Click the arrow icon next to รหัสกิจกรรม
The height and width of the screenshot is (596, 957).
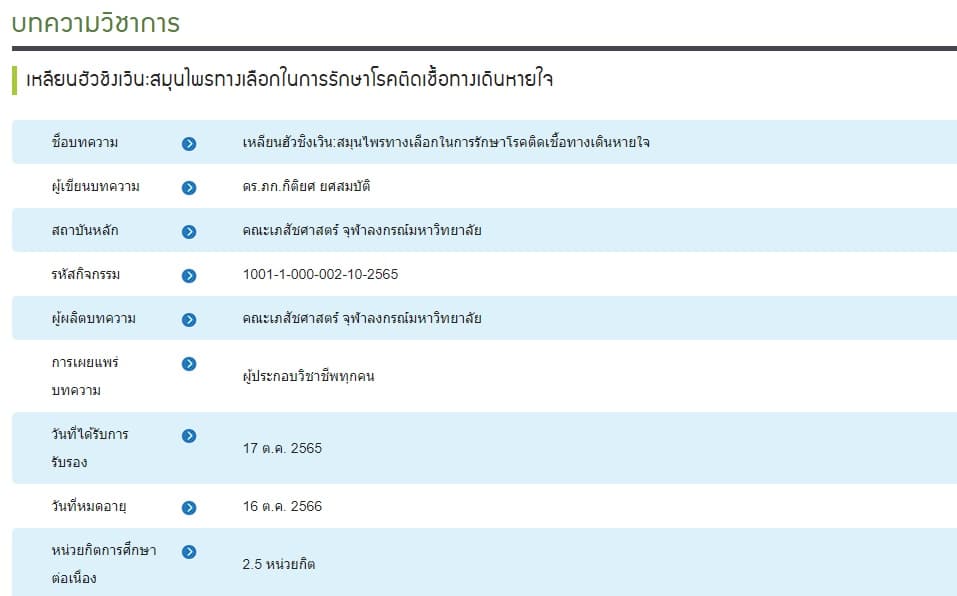(x=188, y=275)
